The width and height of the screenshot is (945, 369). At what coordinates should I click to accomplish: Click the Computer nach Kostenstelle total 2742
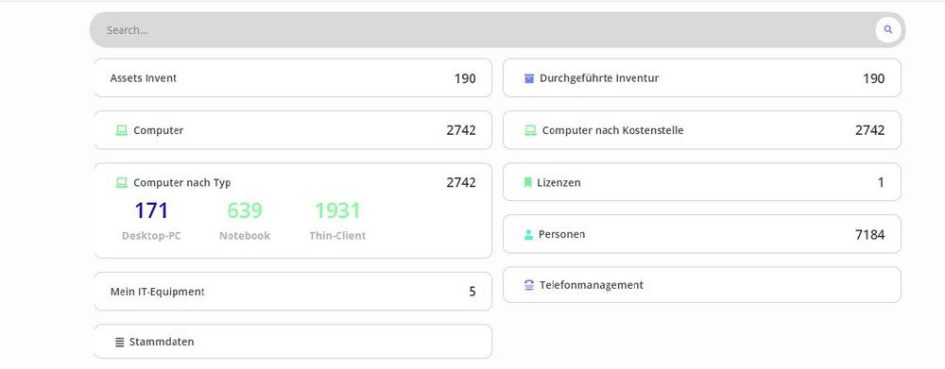pyautogui.click(x=870, y=130)
